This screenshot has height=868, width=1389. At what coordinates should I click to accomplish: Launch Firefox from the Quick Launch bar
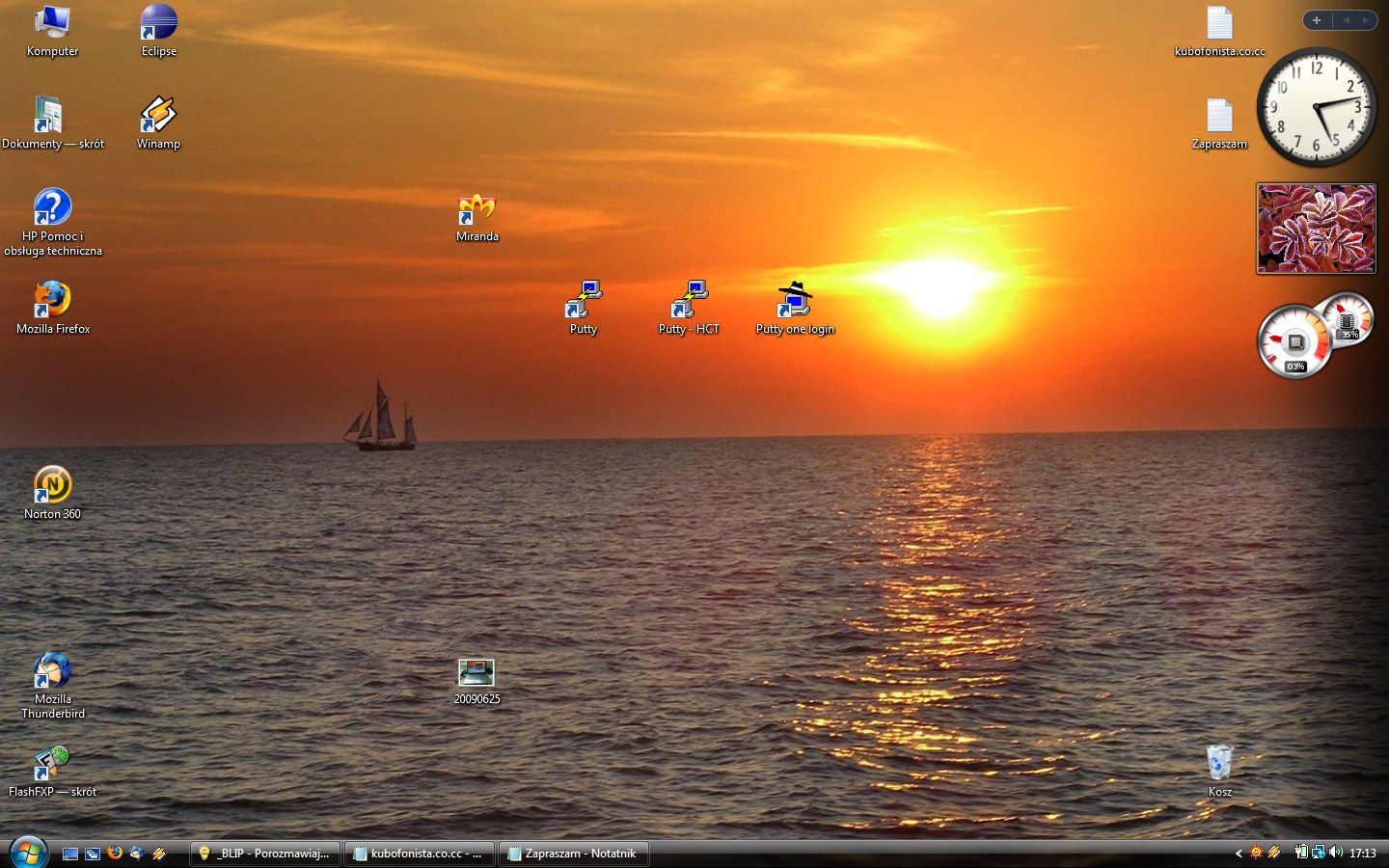pyautogui.click(x=115, y=853)
